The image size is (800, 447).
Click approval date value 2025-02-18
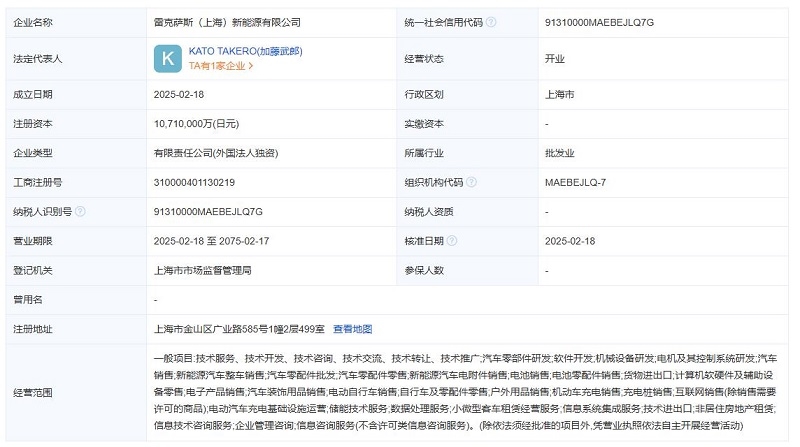pyautogui.click(x=570, y=241)
